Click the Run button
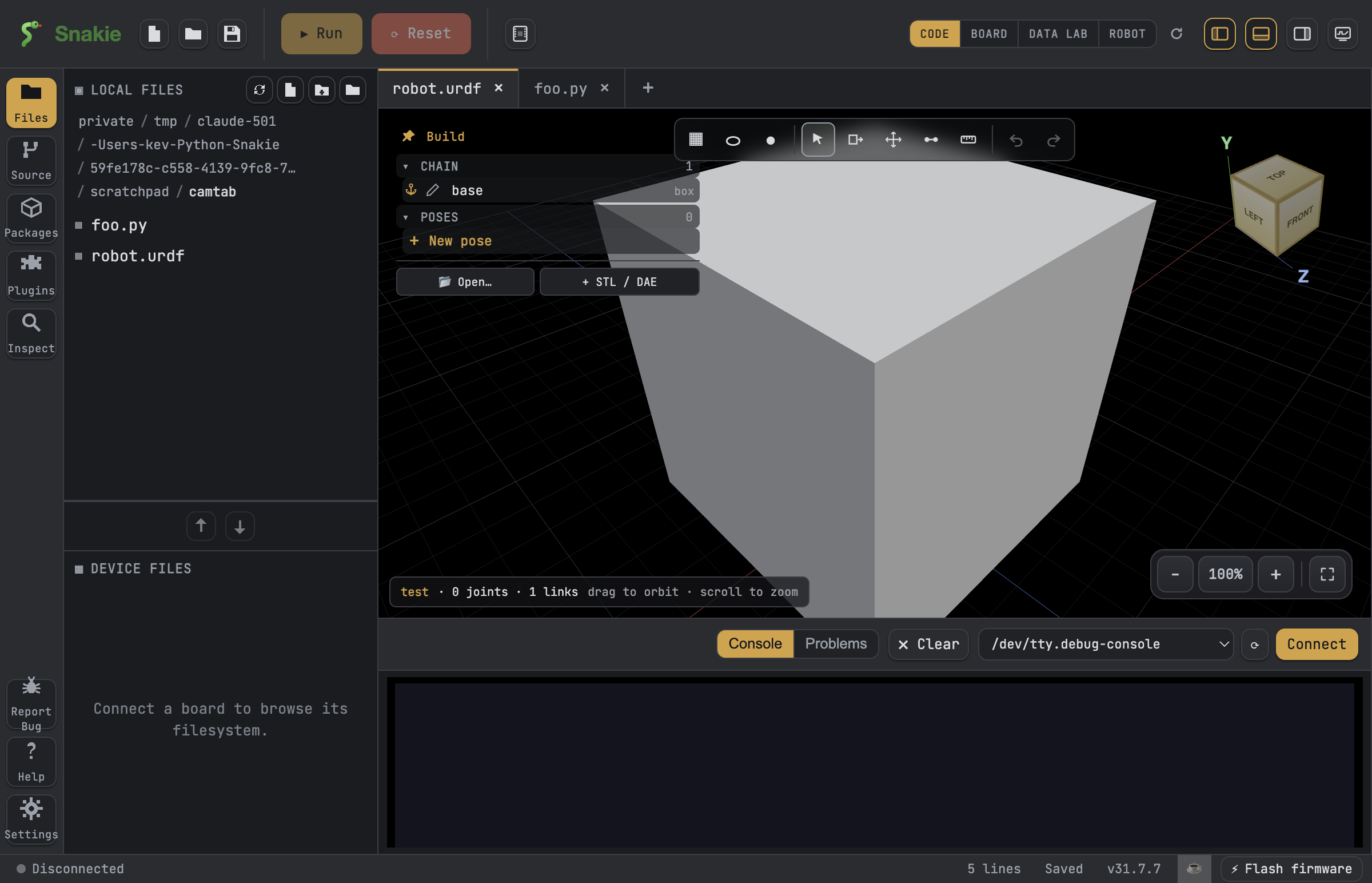This screenshot has height=883, width=1372. click(321, 34)
